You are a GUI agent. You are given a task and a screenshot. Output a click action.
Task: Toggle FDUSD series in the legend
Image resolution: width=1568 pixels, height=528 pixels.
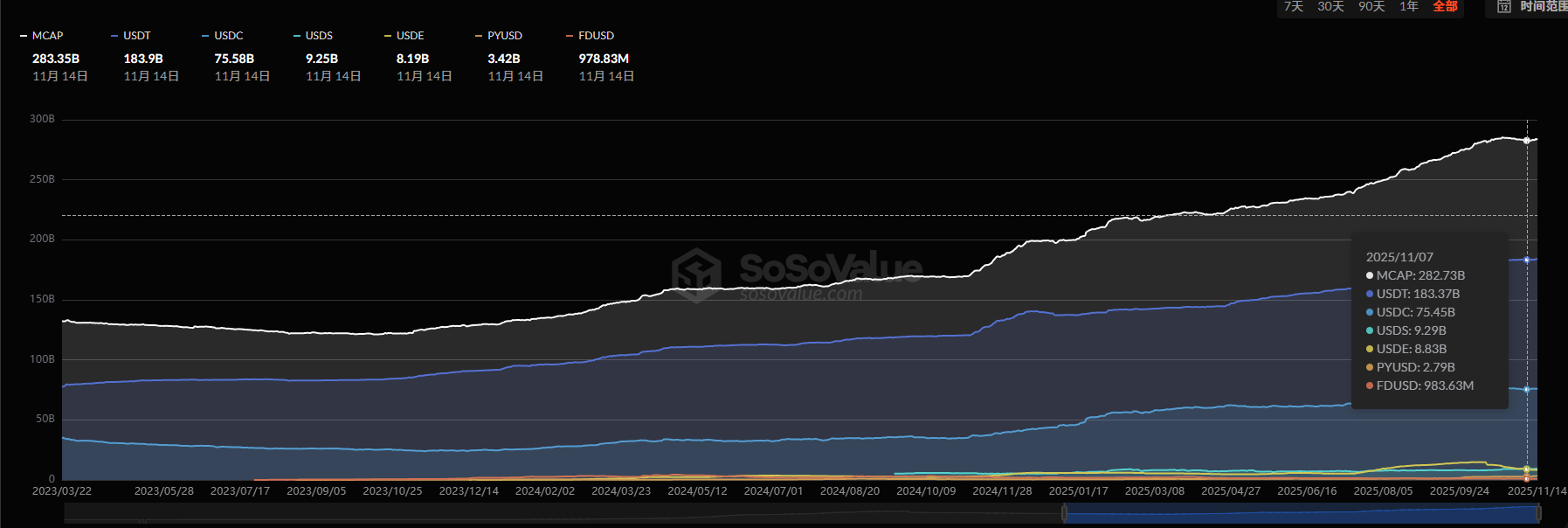coord(591,36)
